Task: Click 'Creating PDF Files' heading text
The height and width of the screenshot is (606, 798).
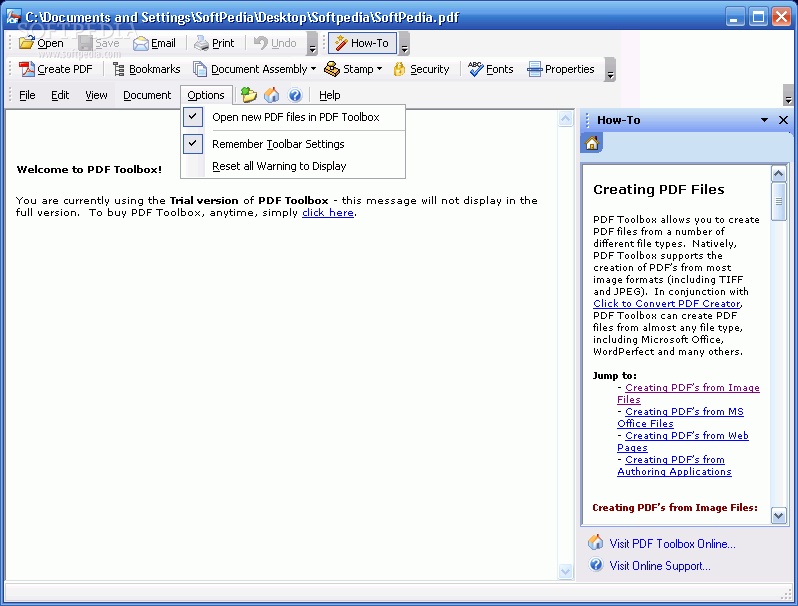Action: point(659,190)
